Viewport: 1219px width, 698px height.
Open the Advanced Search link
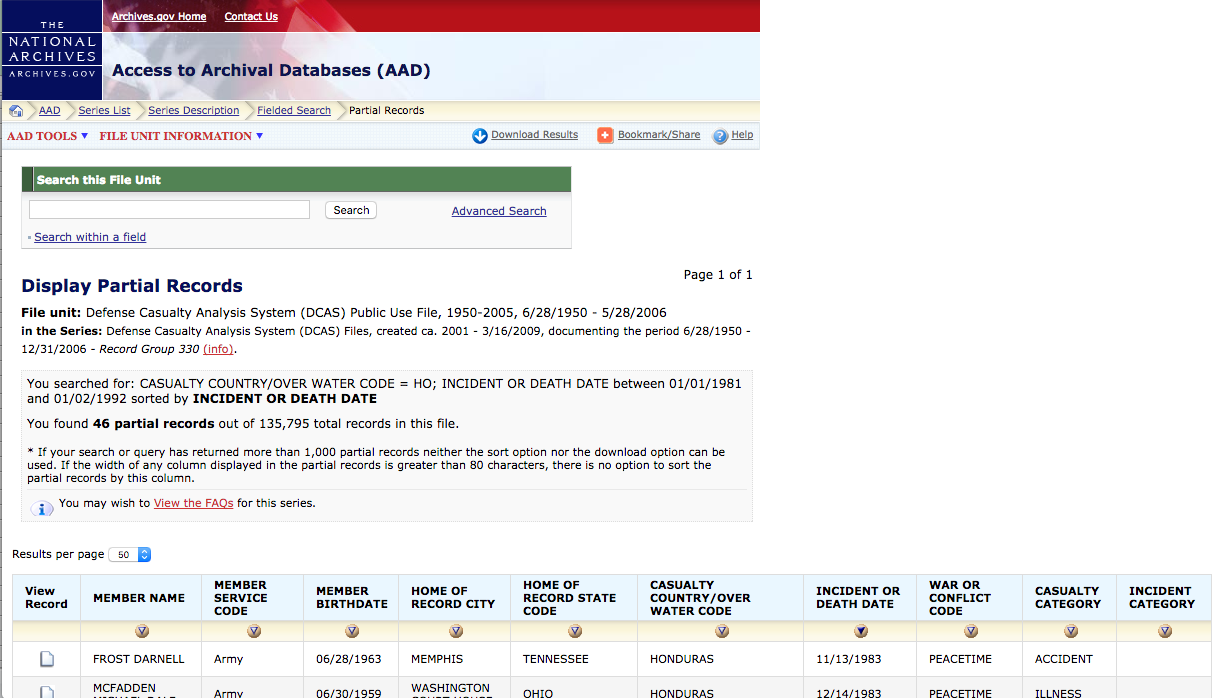click(x=498, y=211)
